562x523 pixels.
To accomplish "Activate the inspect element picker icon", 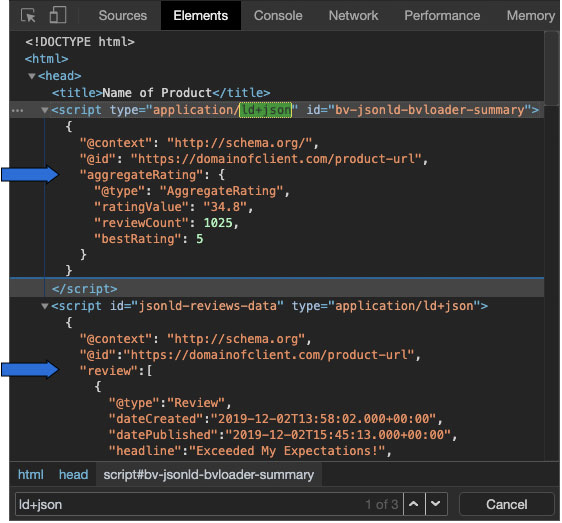I will 28,15.
